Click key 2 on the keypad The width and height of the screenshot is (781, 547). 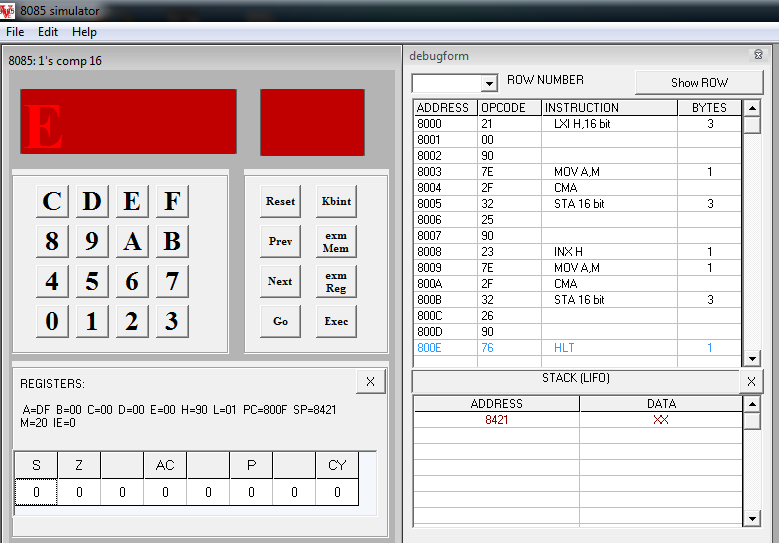coord(132,321)
